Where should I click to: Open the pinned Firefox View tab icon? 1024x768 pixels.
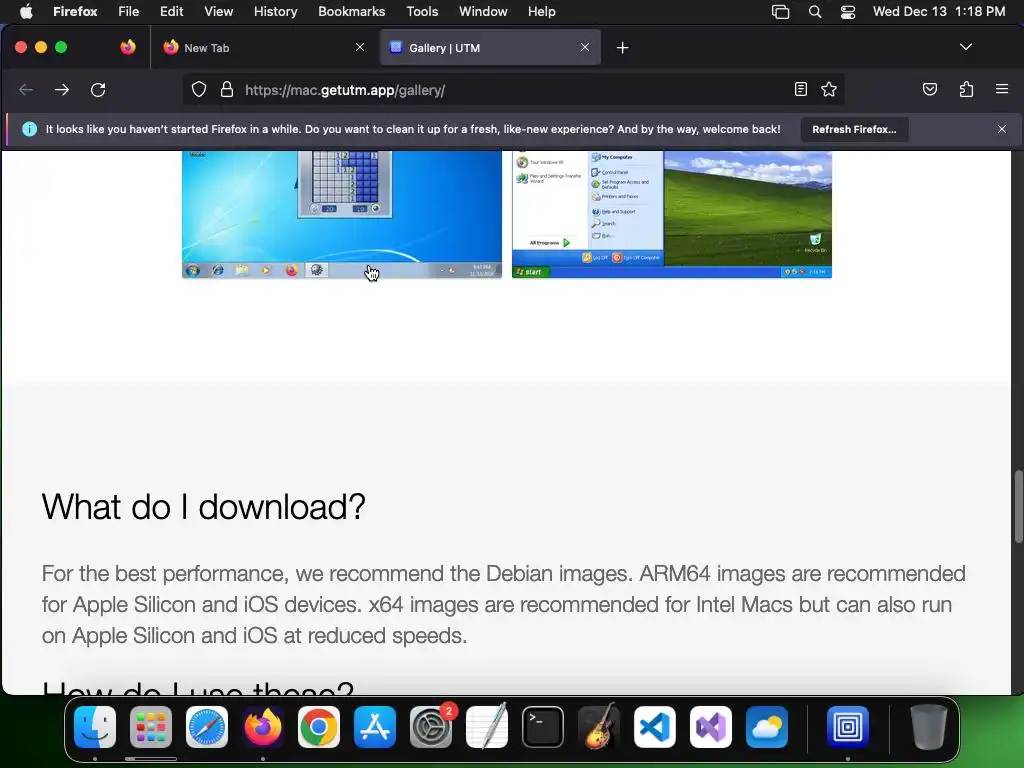[x=128, y=47]
